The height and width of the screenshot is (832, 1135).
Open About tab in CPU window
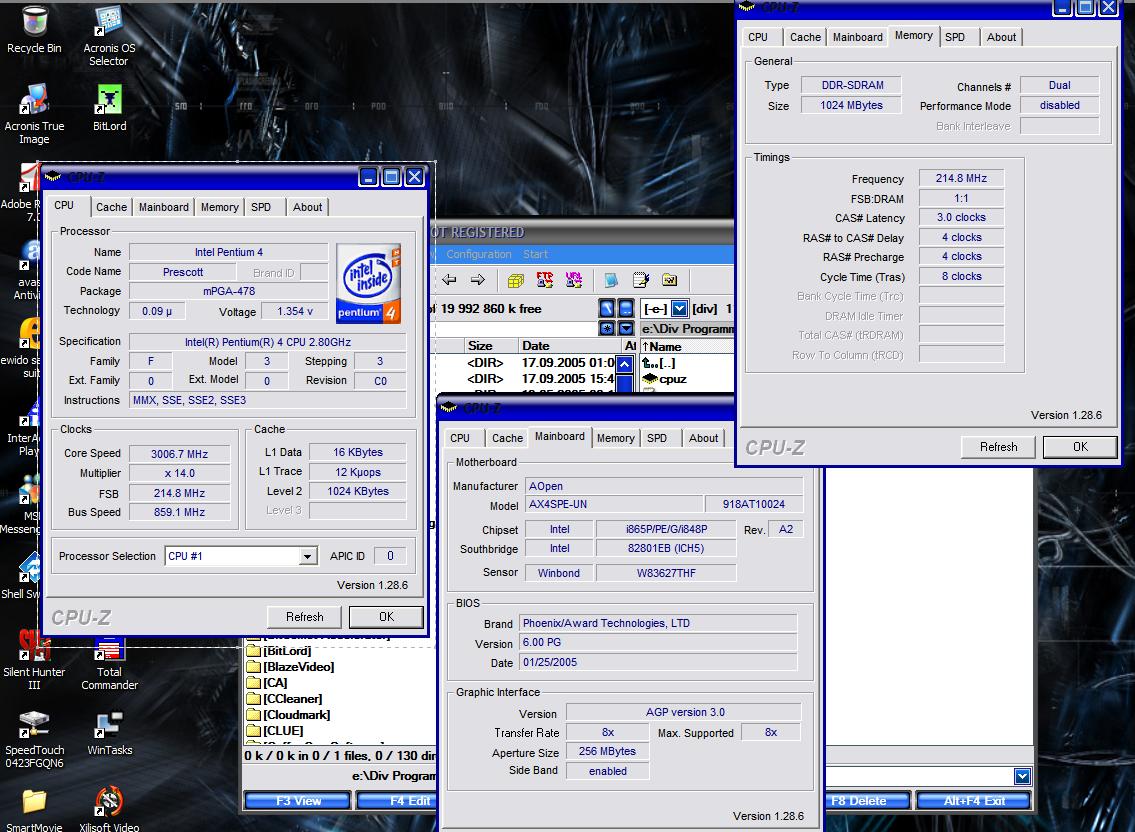[308, 207]
